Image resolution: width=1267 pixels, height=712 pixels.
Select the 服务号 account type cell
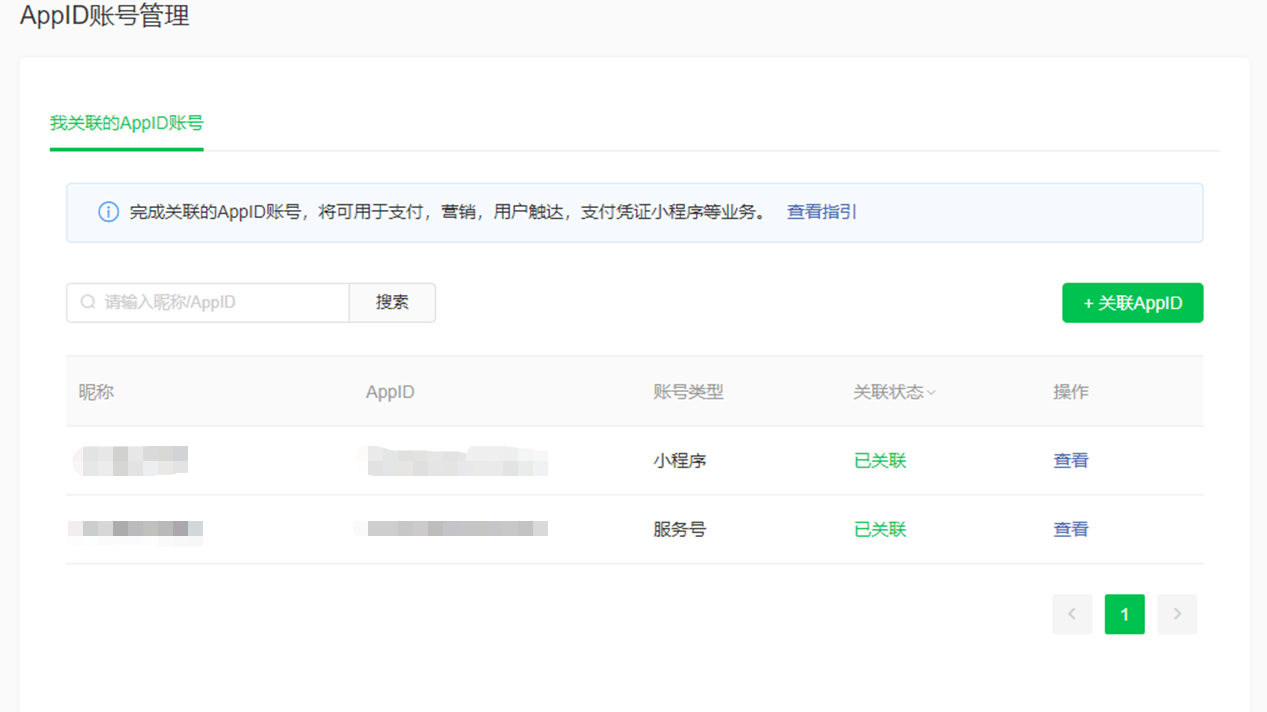click(680, 529)
